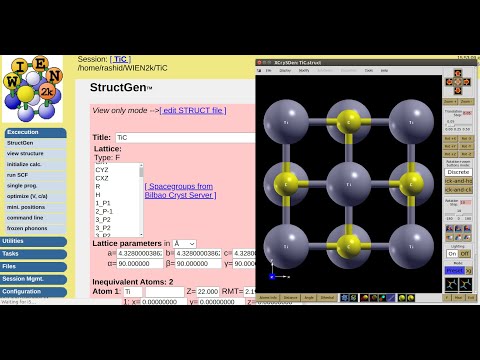Open the TiC session link
The image size is (480, 360).
pyautogui.click(x=120, y=59)
